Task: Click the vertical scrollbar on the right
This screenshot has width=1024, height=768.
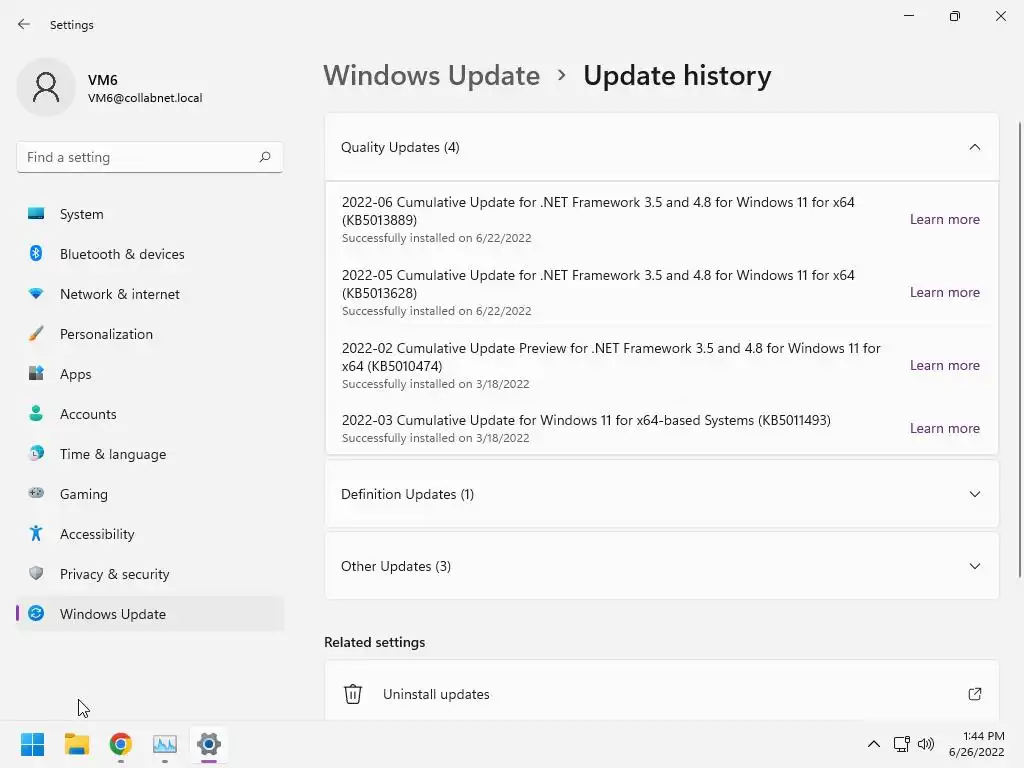Action: pyautogui.click(x=1019, y=349)
